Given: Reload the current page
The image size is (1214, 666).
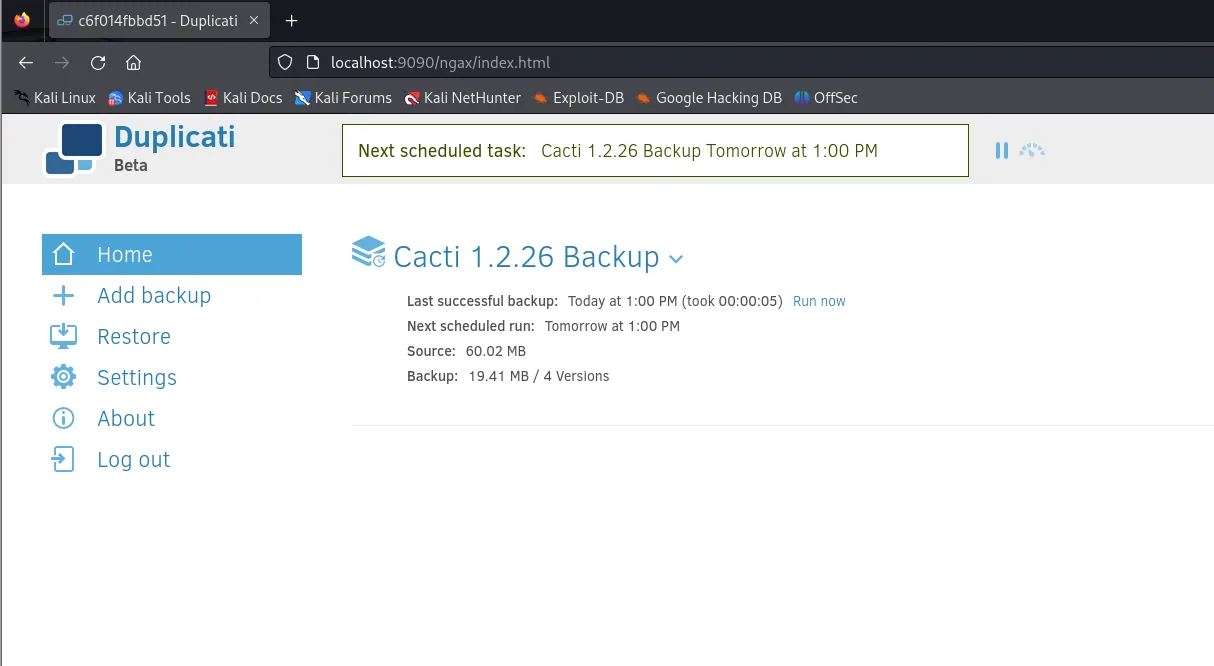Looking at the screenshot, I should pyautogui.click(x=98, y=62).
